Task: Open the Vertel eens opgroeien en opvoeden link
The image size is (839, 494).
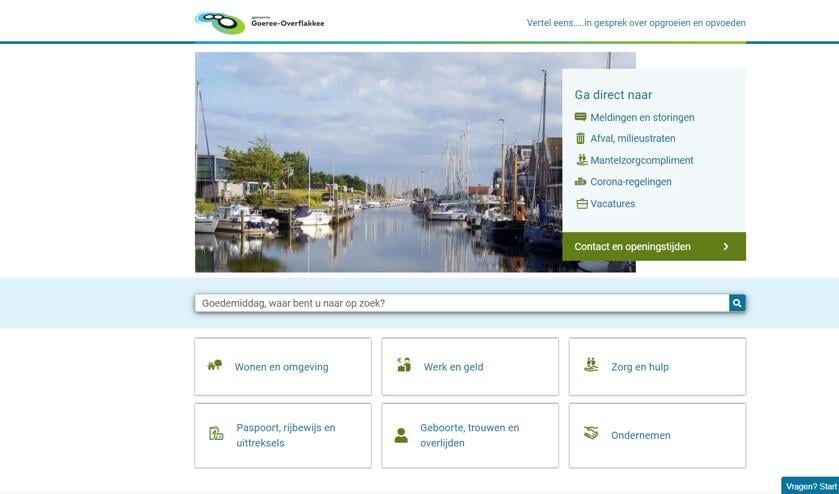Action: [x=636, y=23]
